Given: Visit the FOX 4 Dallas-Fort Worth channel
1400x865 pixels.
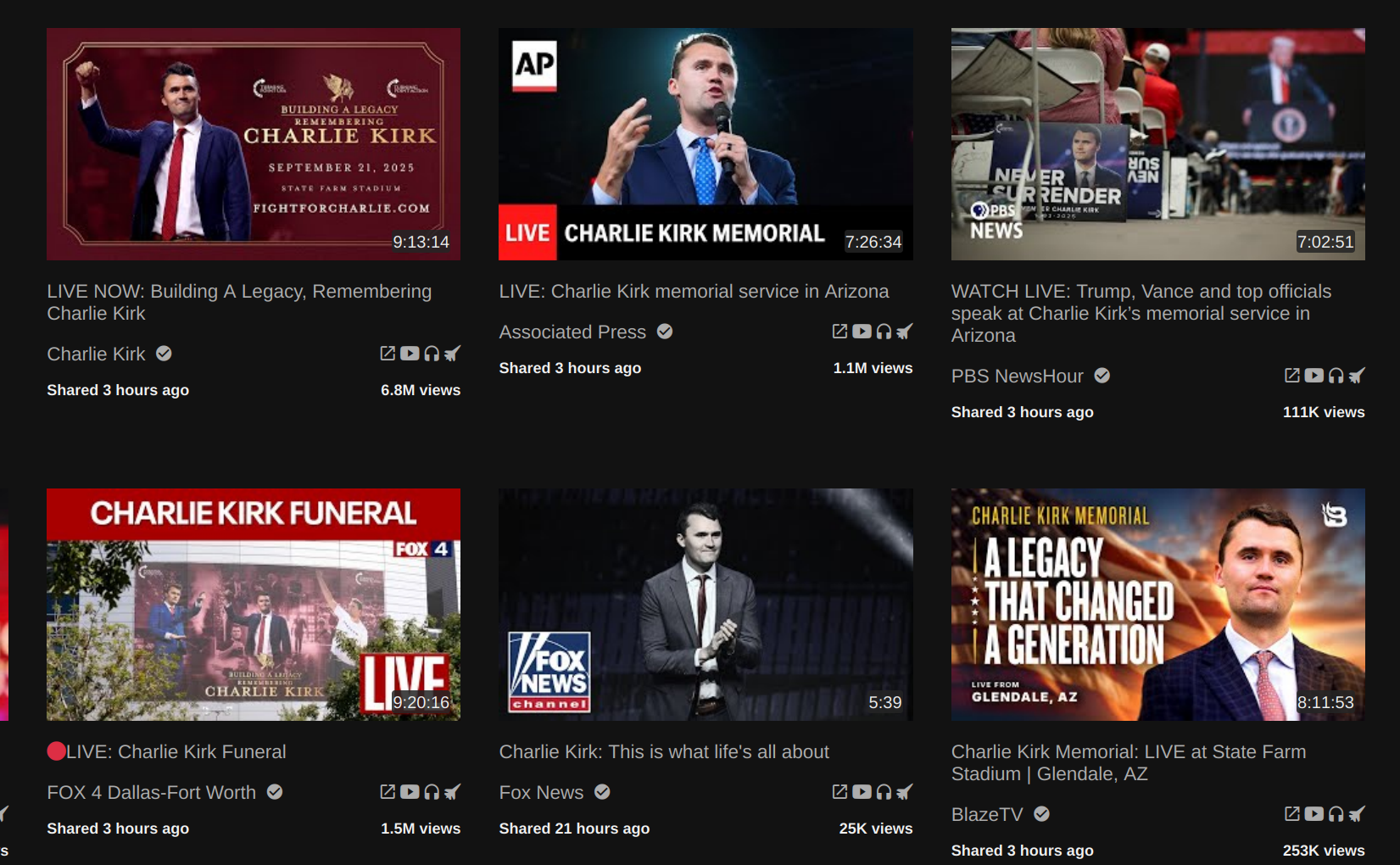Looking at the screenshot, I should pos(151,793).
